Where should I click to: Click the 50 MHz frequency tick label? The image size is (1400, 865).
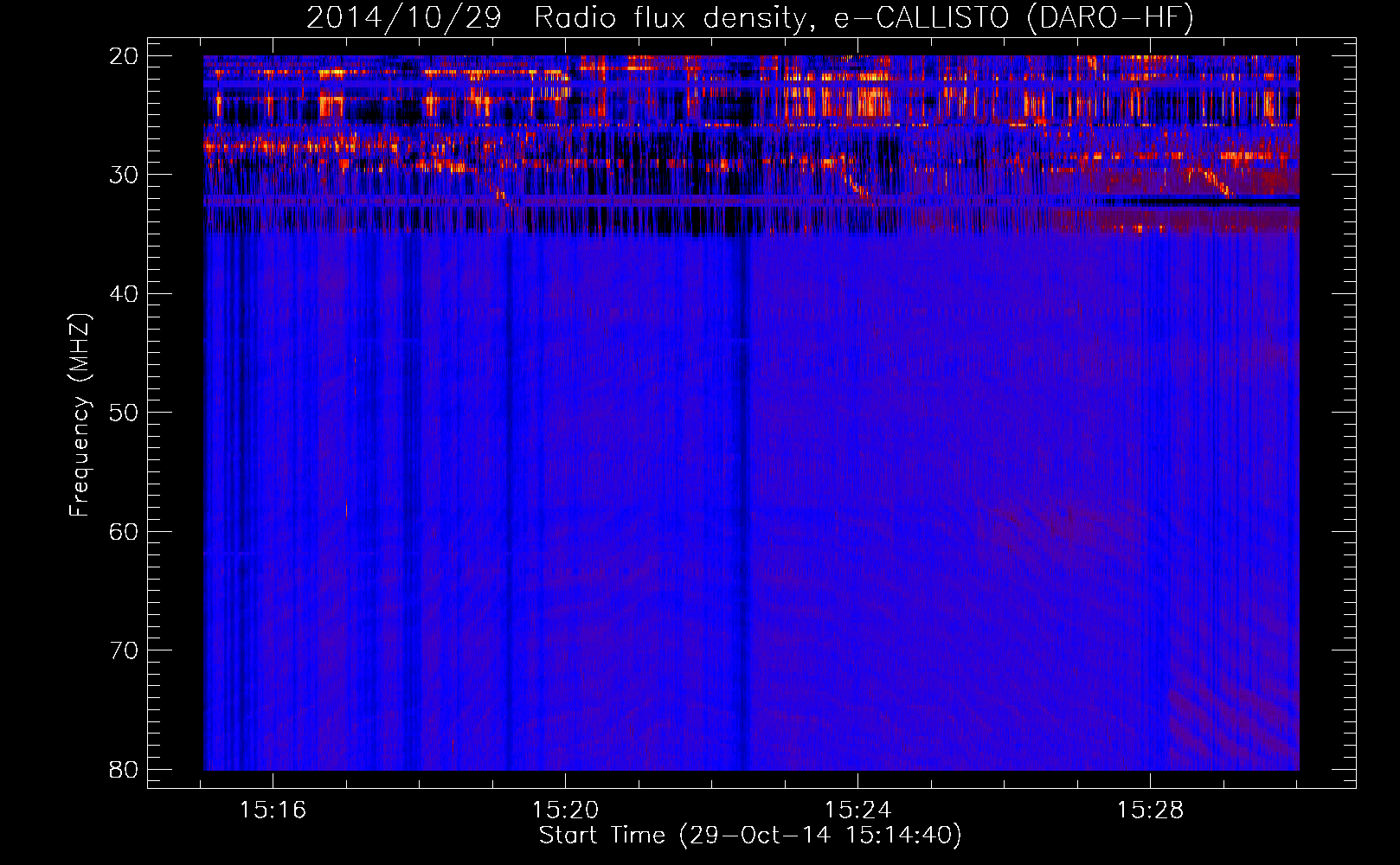coord(124,413)
